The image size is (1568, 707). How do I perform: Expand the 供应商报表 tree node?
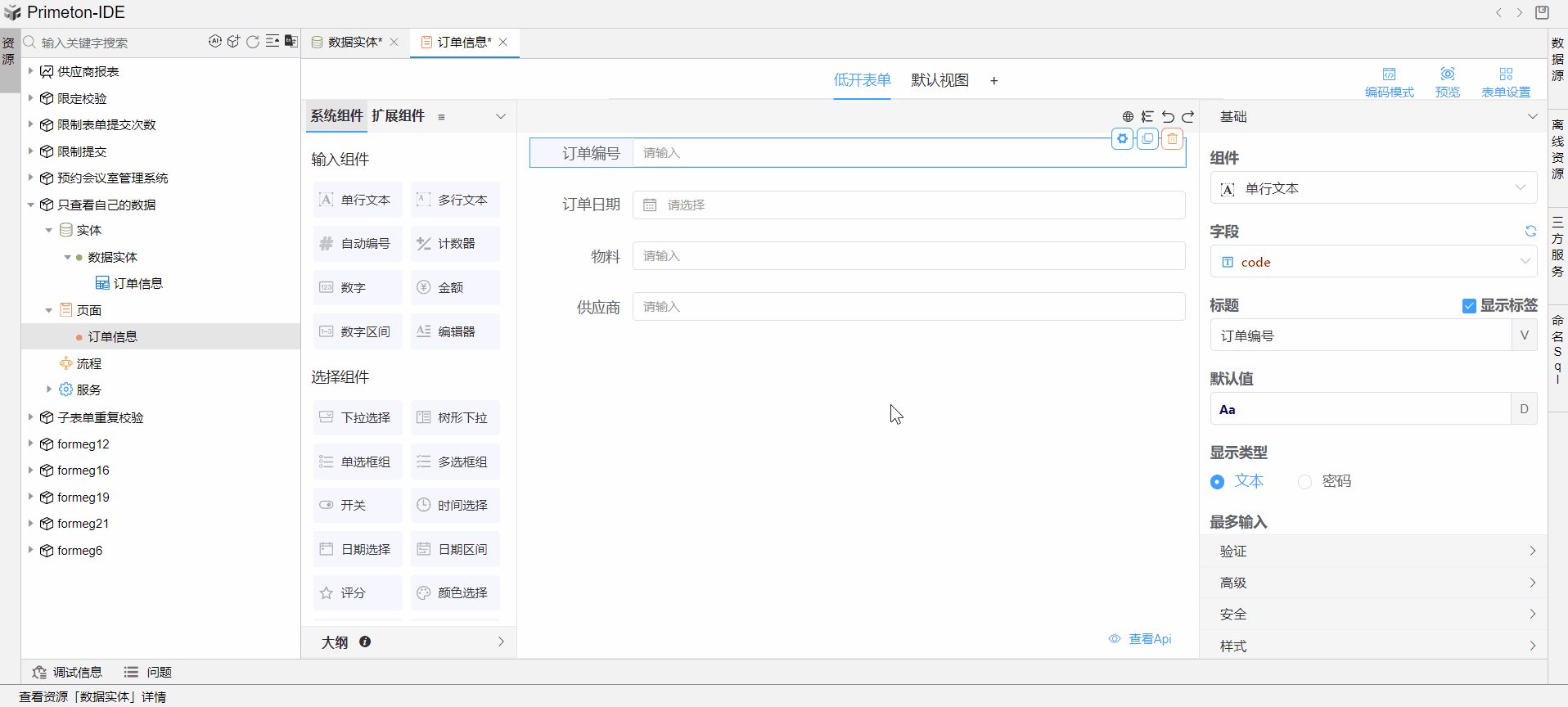31,71
